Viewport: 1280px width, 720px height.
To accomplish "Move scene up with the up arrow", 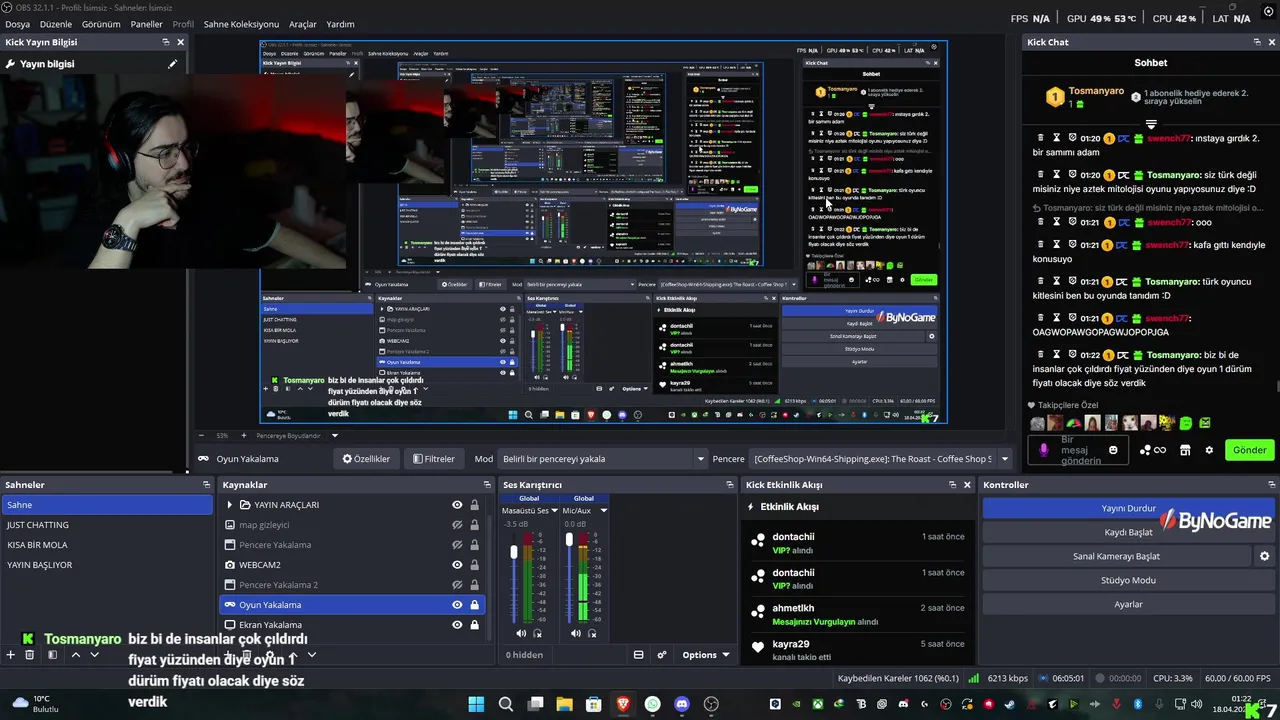I will [x=75, y=655].
